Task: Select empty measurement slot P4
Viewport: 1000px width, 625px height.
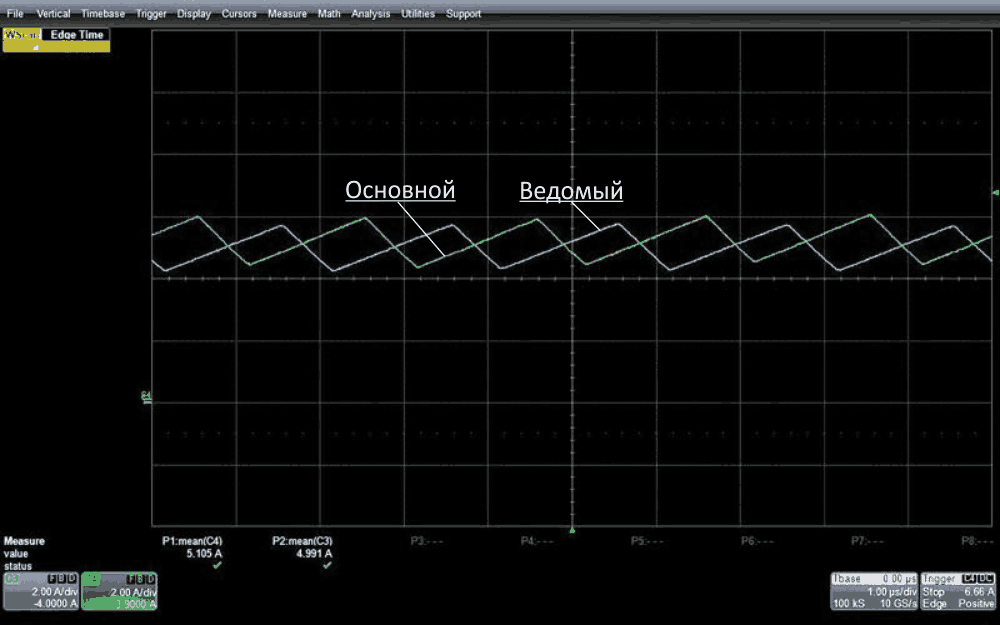Action: (x=537, y=541)
